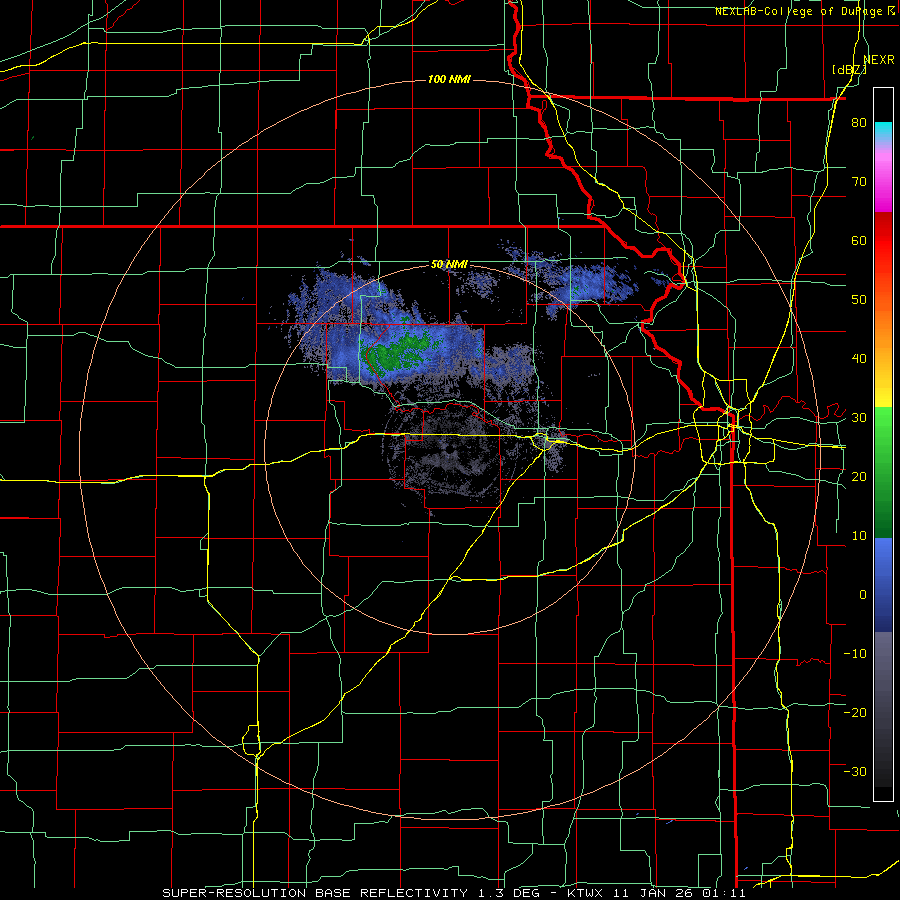
Task: Click the -10 value on the dBZ scale
Action: click(855, 654)
